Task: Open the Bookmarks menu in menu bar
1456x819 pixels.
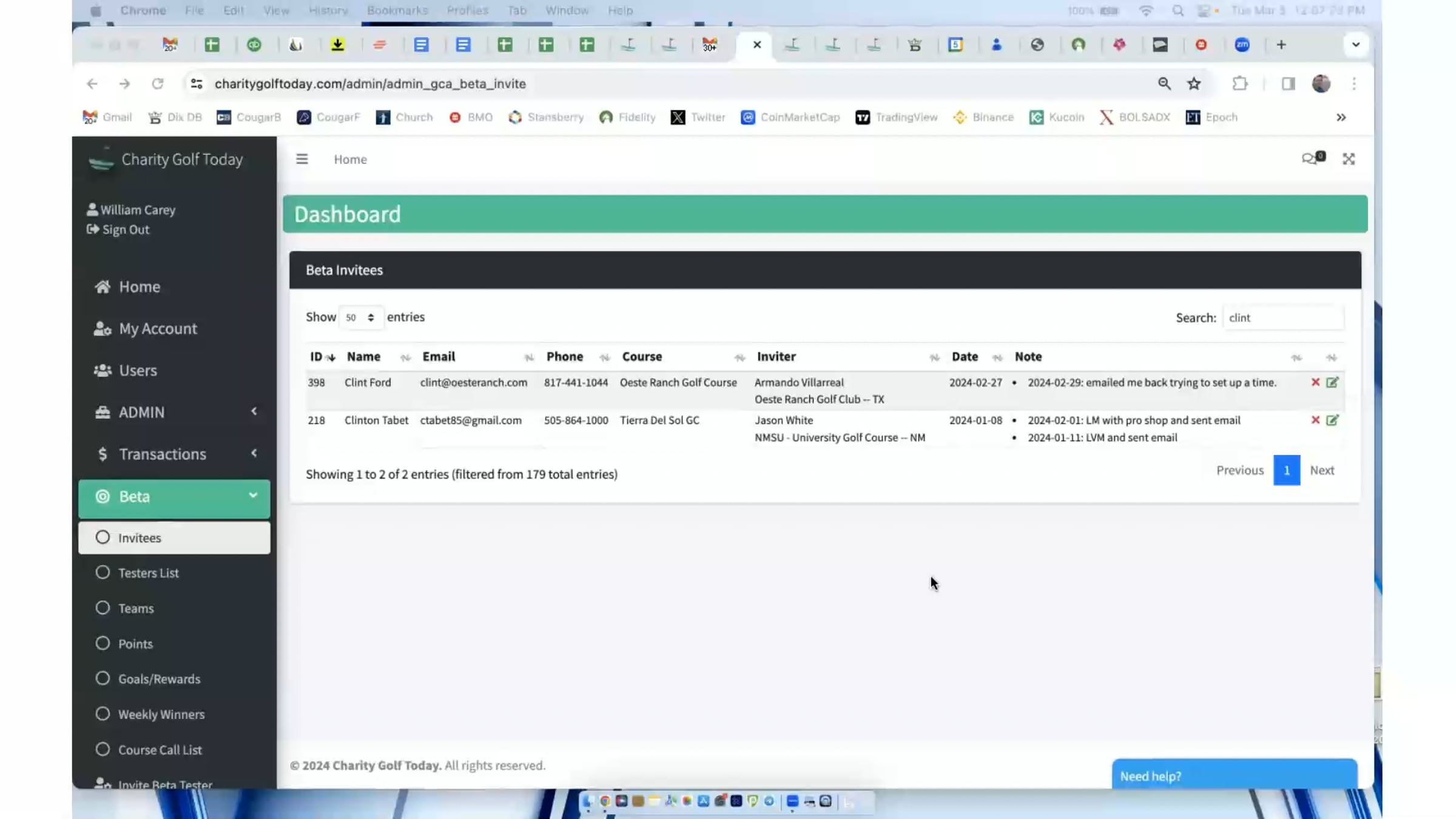Action: pos(397,10)
